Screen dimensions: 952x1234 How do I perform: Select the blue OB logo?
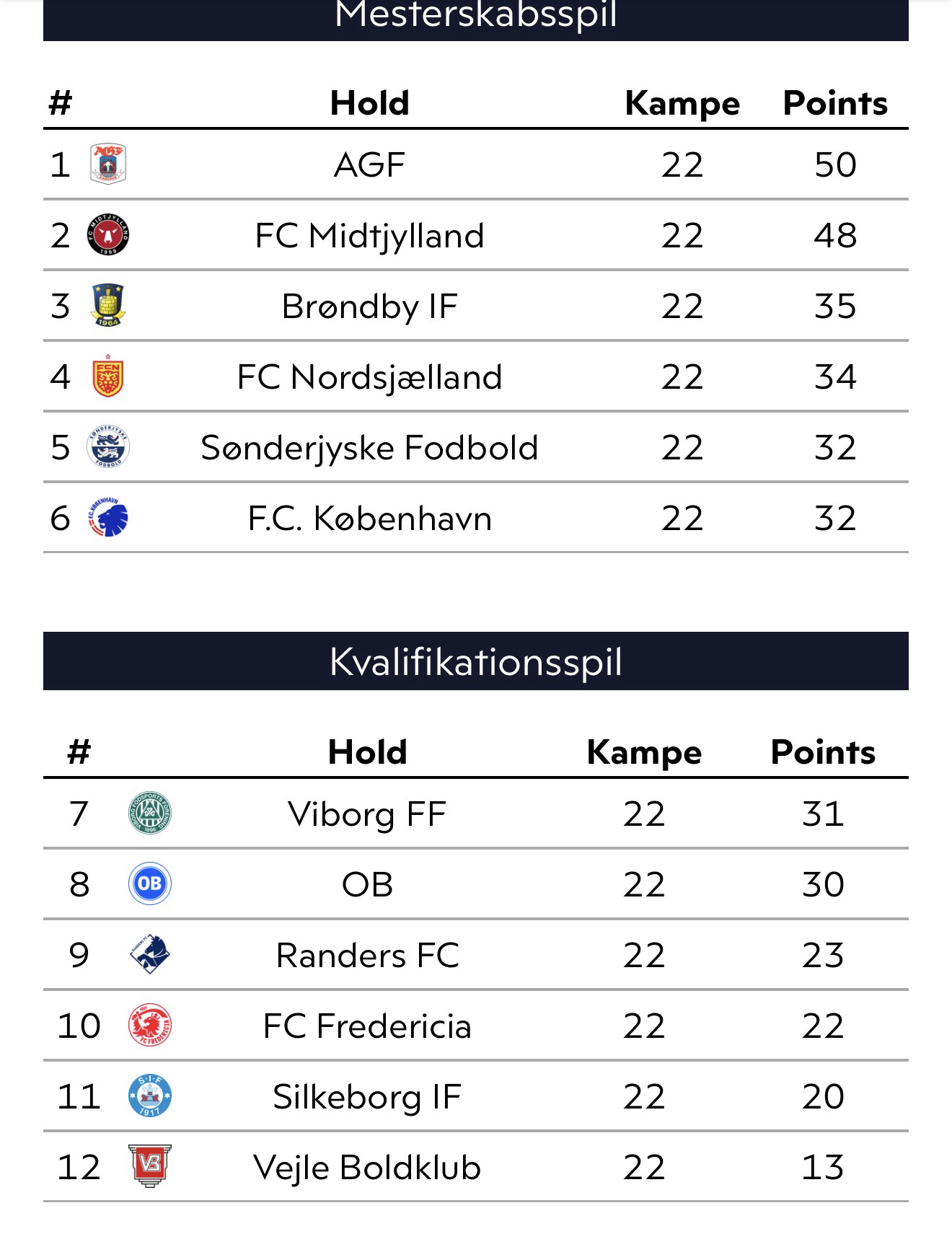pos(150,883)
